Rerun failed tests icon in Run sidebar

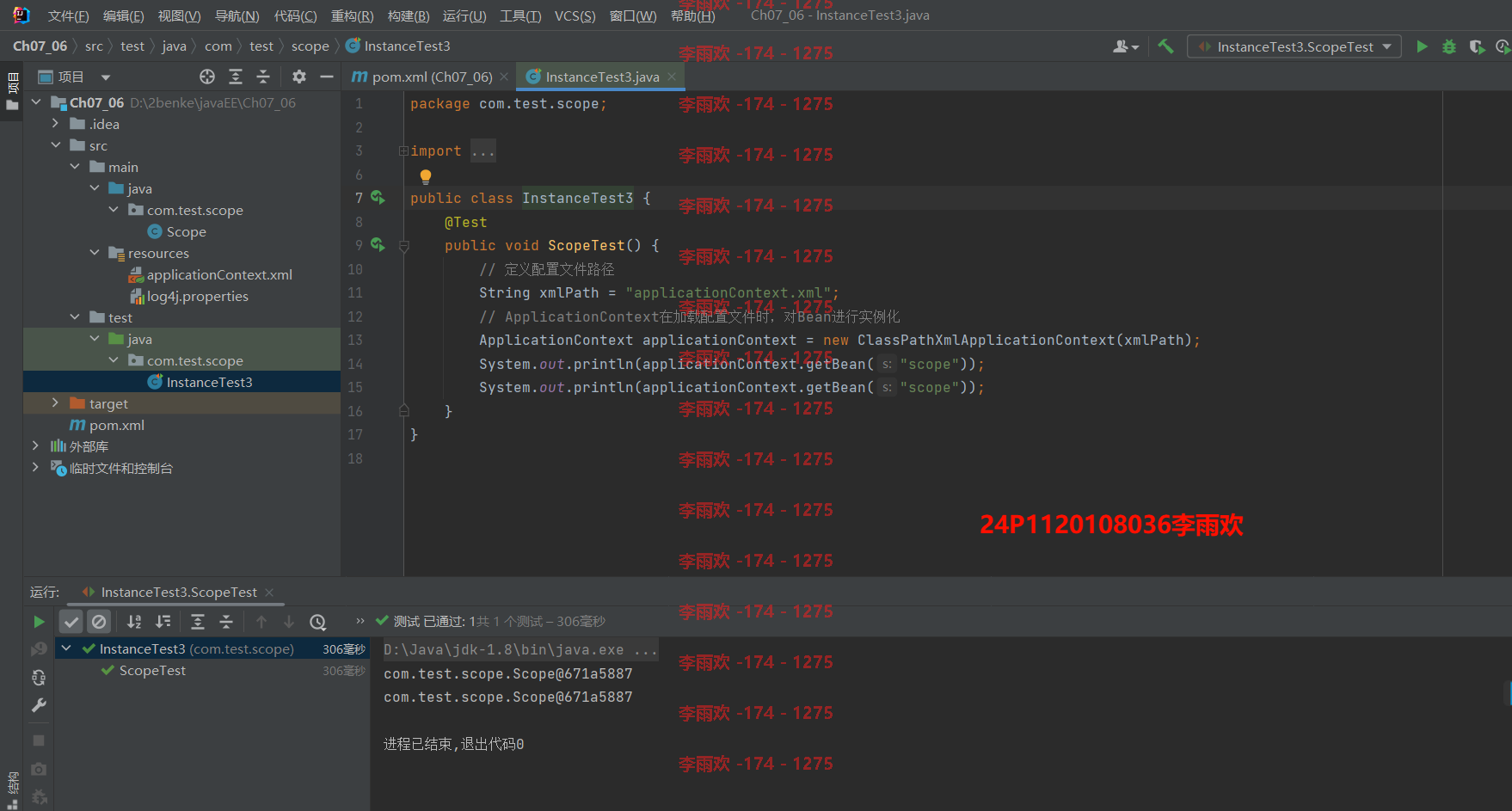[39, 649]
